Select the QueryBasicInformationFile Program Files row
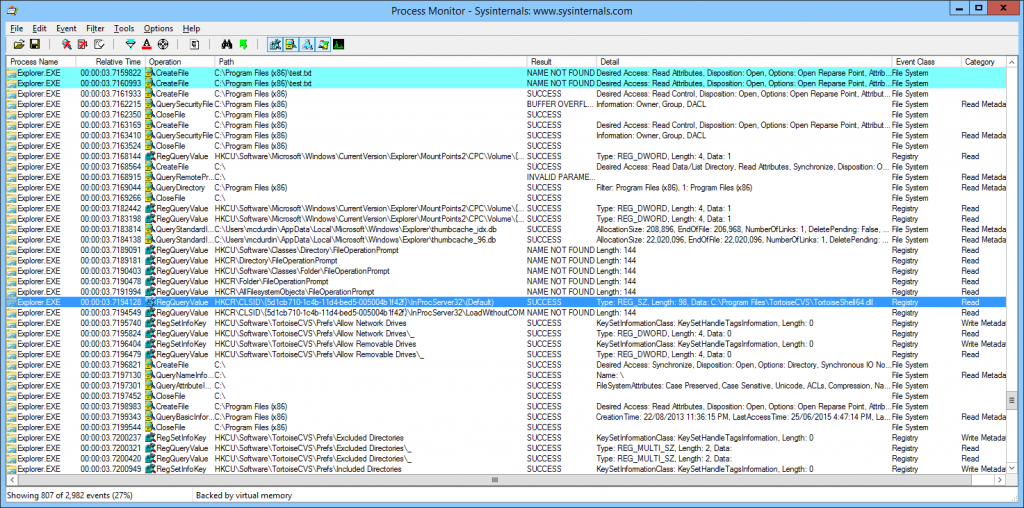 (x=507, y=417)
